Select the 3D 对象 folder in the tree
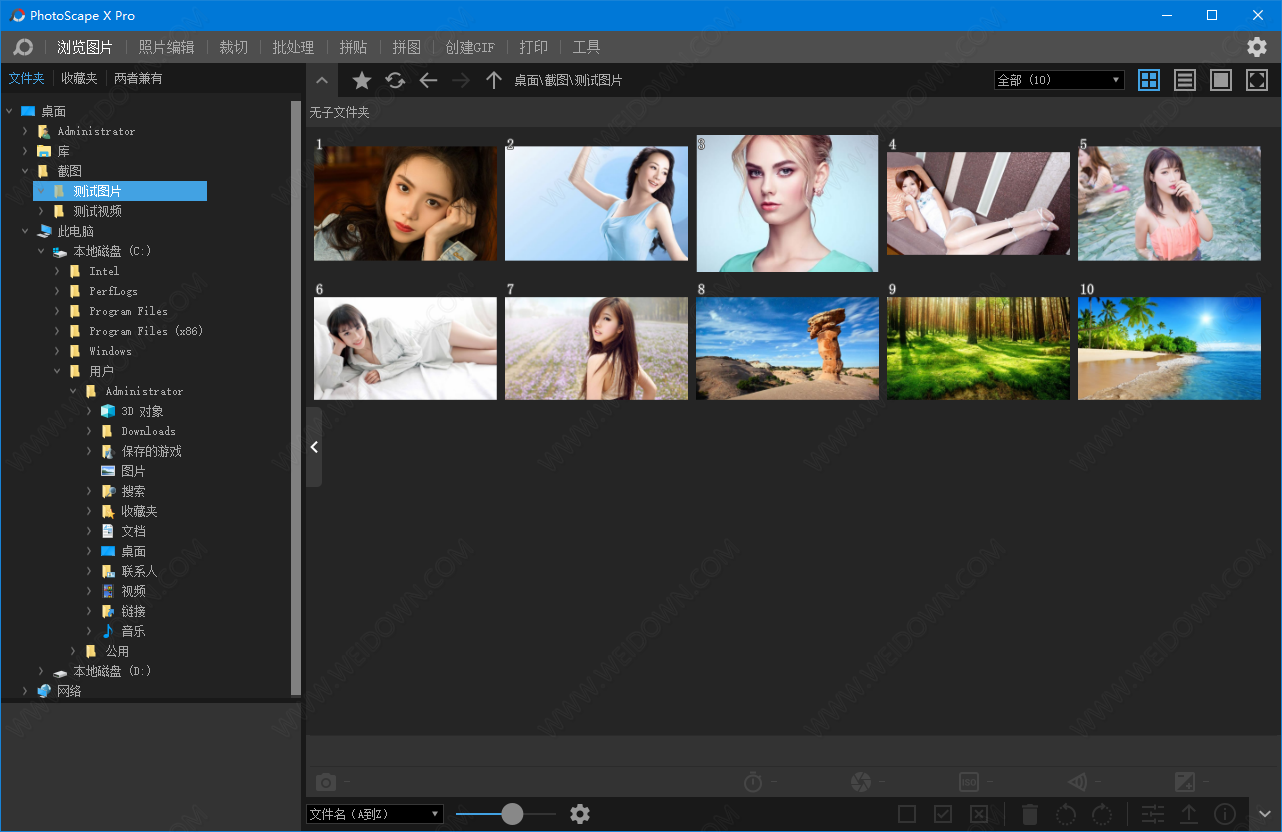 142,411
